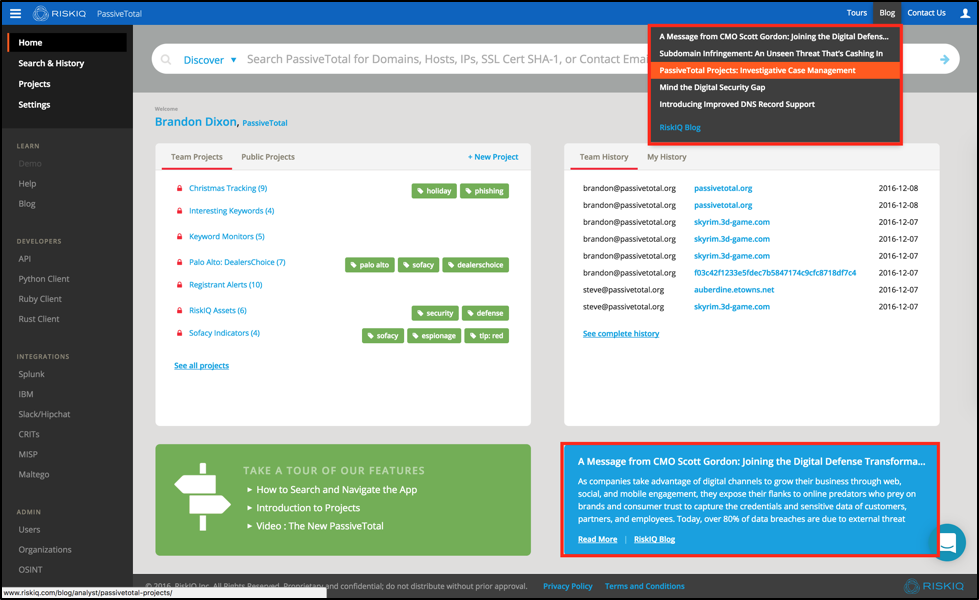Viewport: 979px width, 600px height.
Task: Submit search with the arrow icon
Action: [x=945, y=59]
